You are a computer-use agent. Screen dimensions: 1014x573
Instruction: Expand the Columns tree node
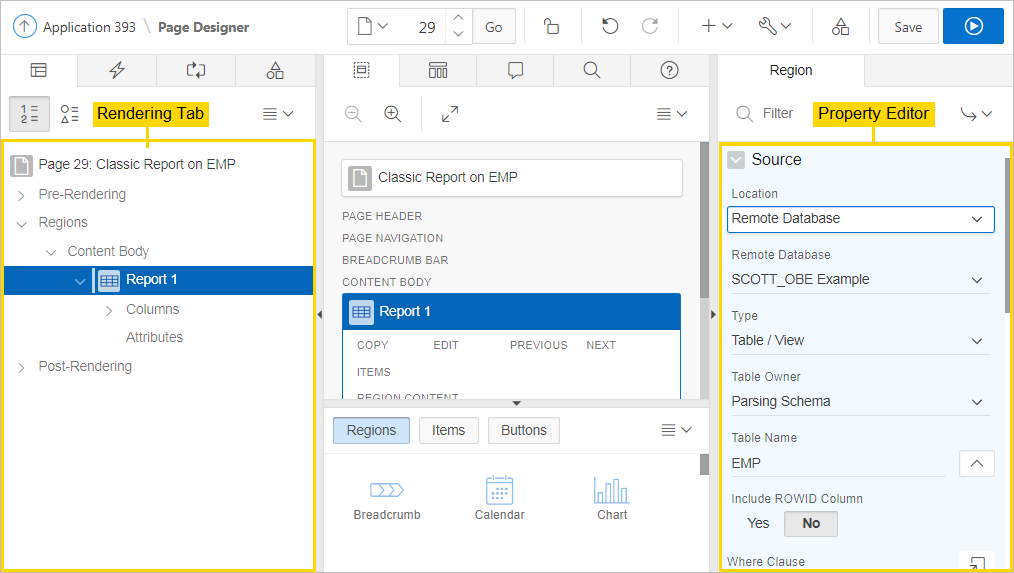pos(109,310)
